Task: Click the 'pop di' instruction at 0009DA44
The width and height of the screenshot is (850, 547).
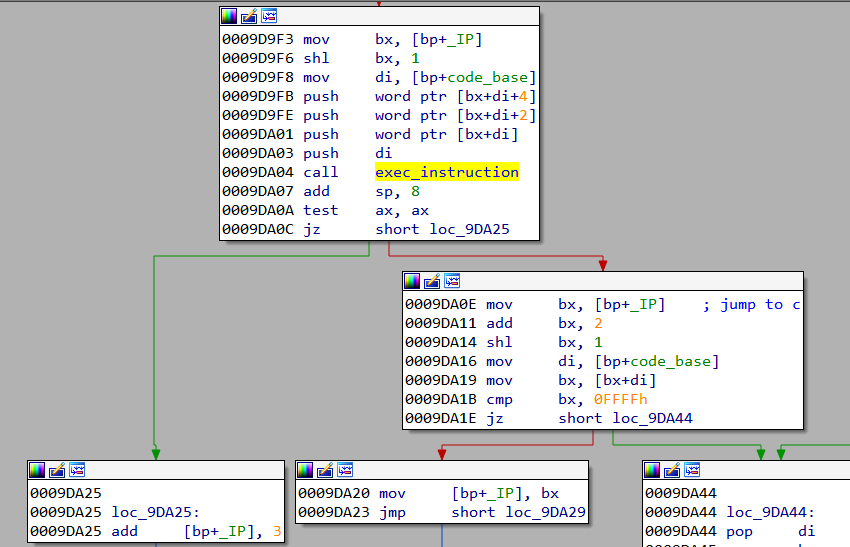Action: [770, 531]
